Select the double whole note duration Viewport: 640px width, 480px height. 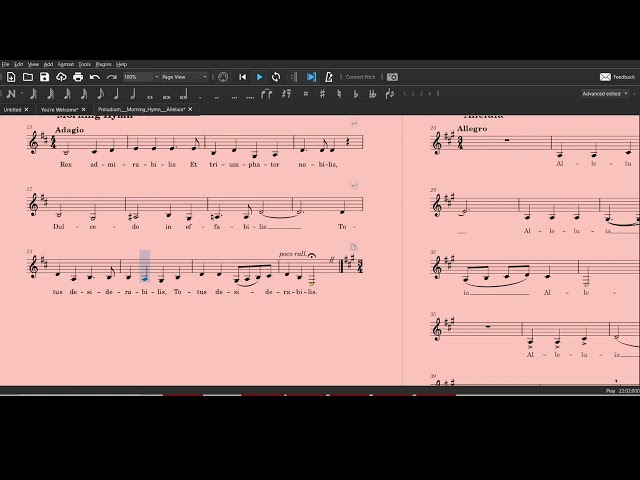(167, 97)
